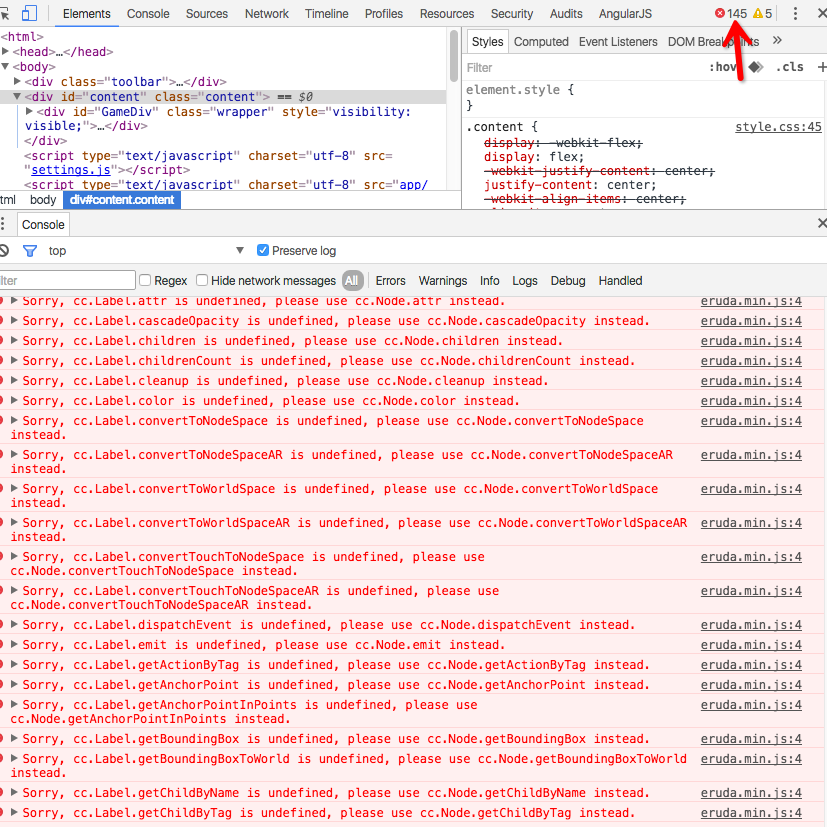Open the style.css:45 source link
The image size is (827, 827).
point(778,127)
